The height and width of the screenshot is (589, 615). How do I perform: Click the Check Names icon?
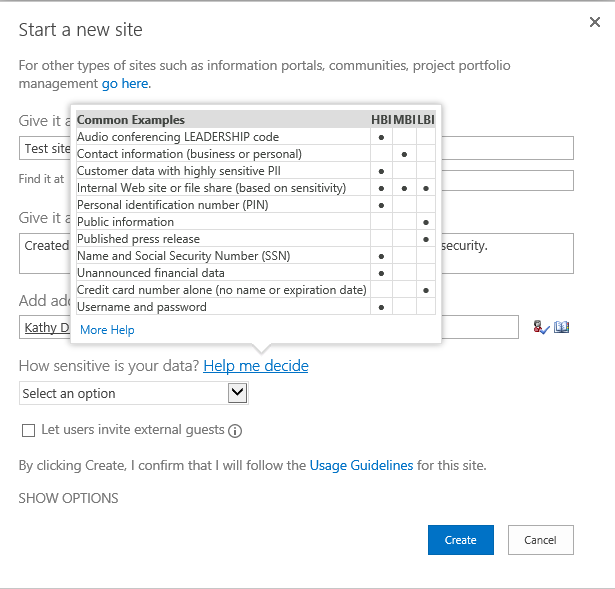(541, 327)
